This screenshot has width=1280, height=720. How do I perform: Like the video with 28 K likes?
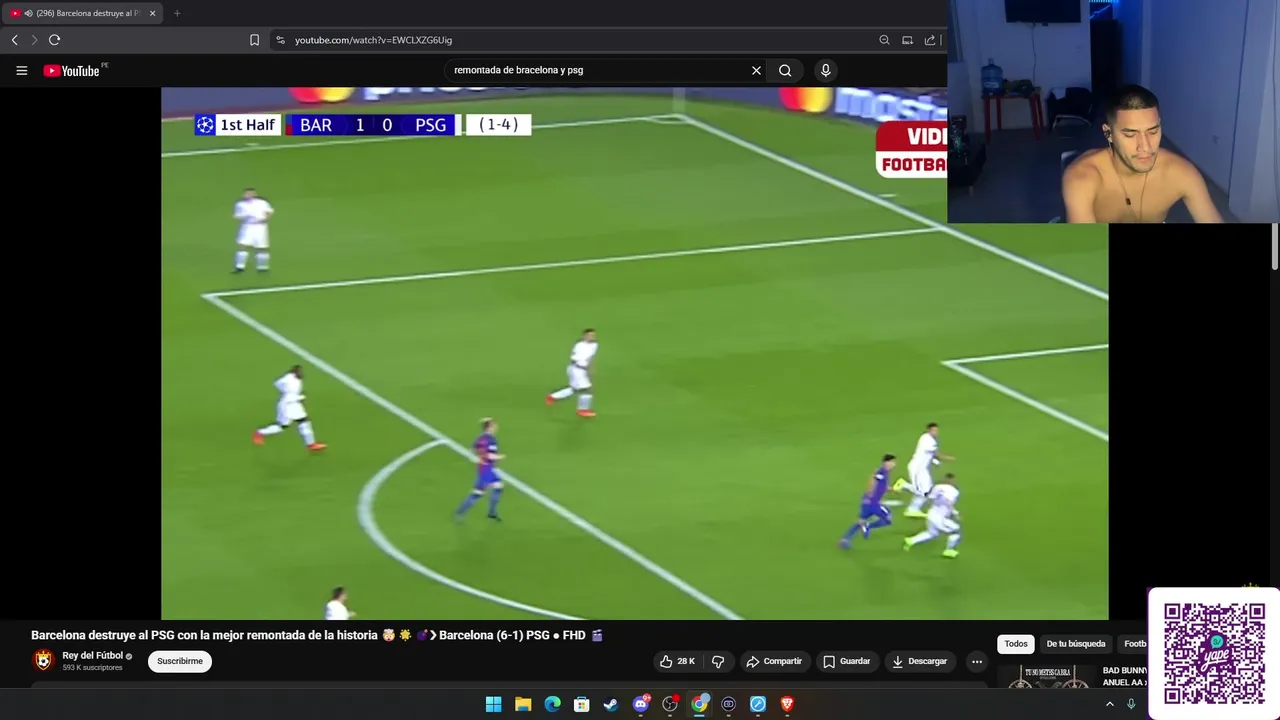coord(677,661)
